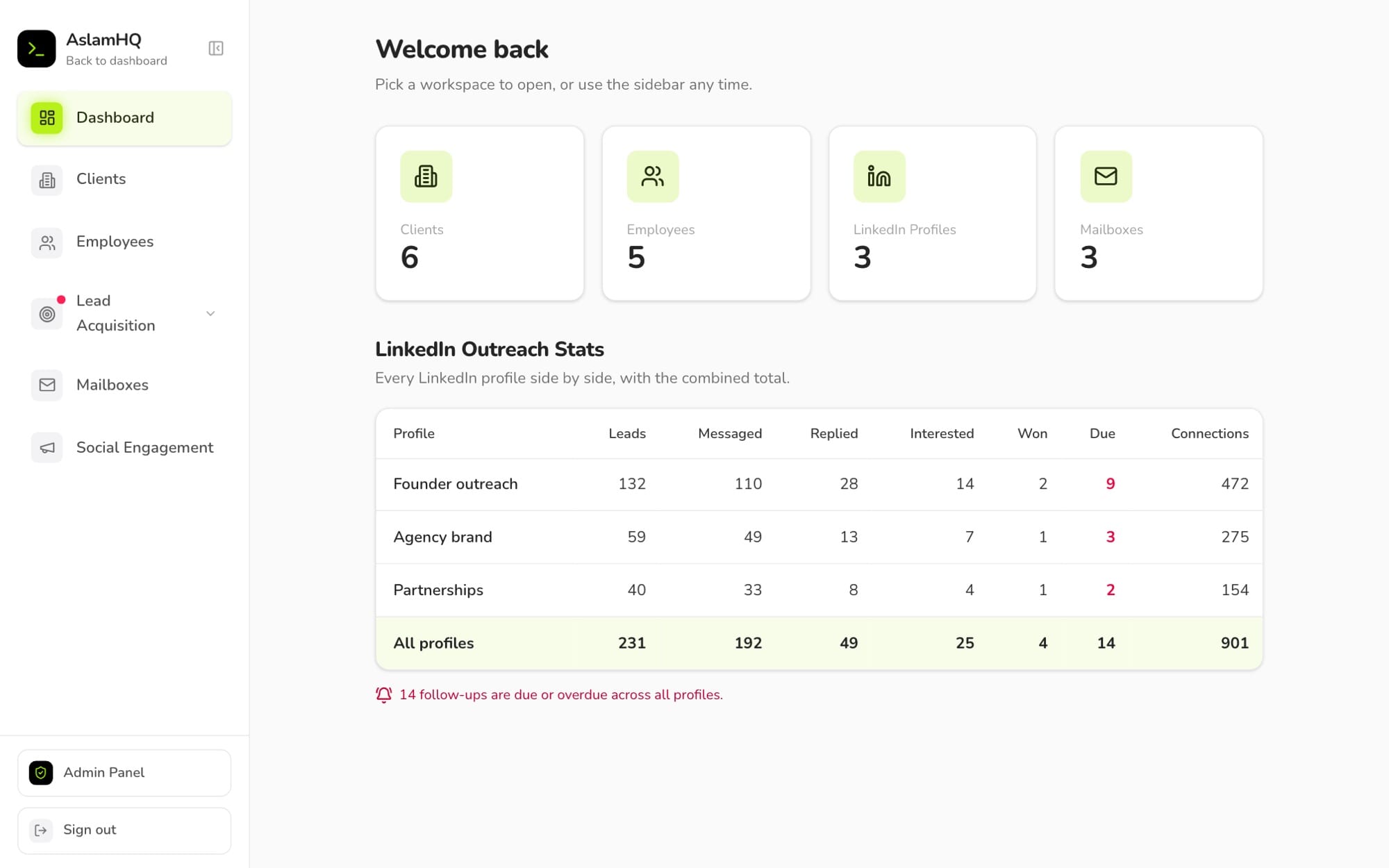This screenshot has height=868, width=1389.
Task: Click the Founder outreach profile name
Action: tap(456, 484)
